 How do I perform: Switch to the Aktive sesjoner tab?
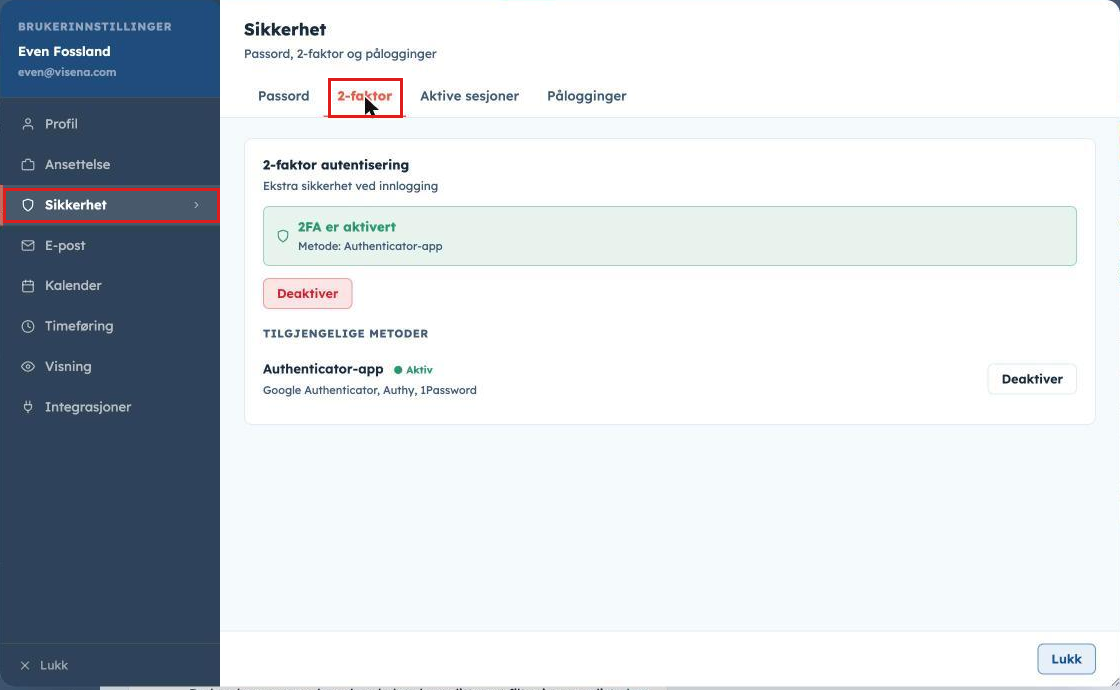[x=469, y=96]
